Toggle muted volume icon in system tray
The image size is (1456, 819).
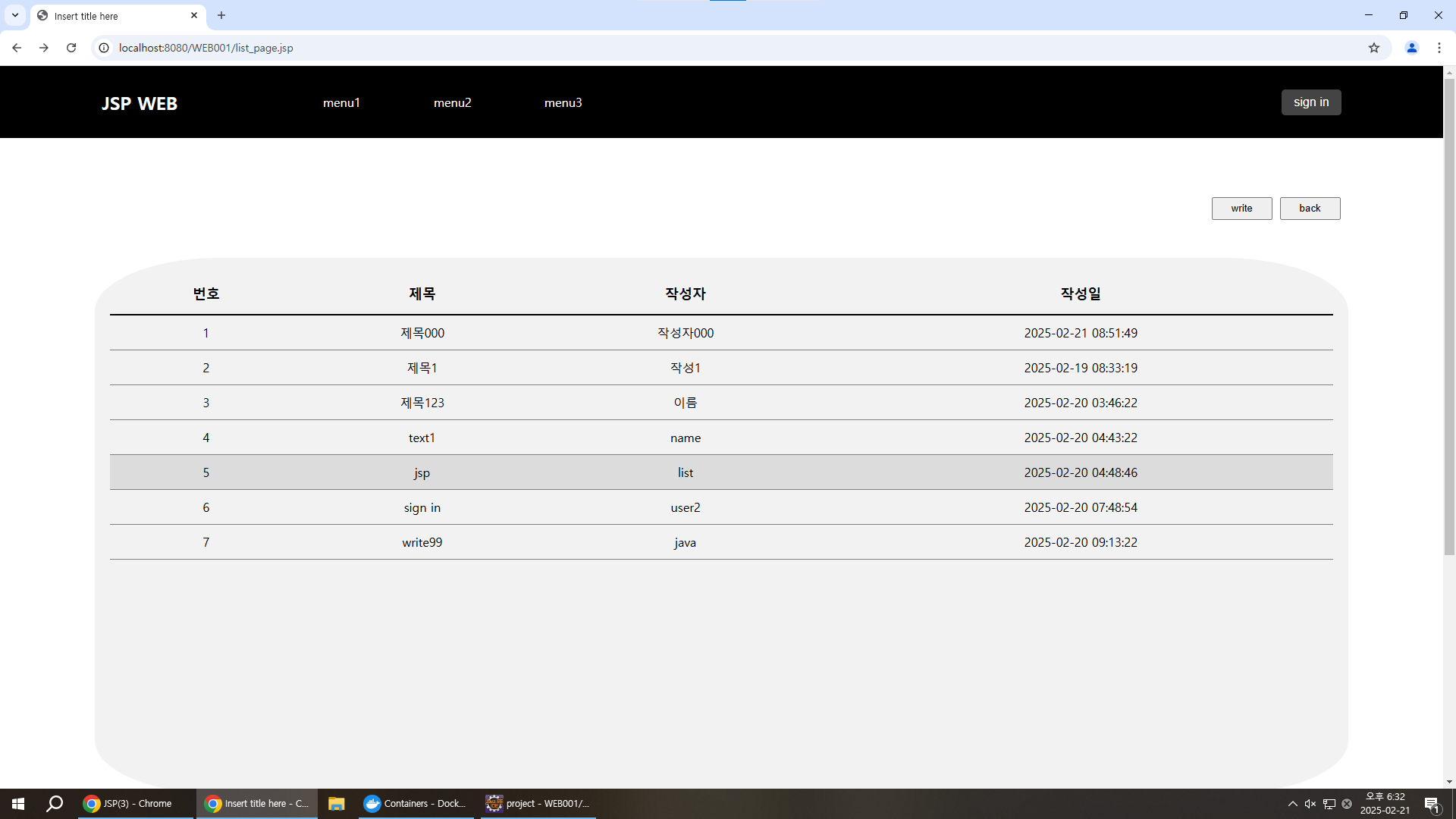[x=1310, y=804]
